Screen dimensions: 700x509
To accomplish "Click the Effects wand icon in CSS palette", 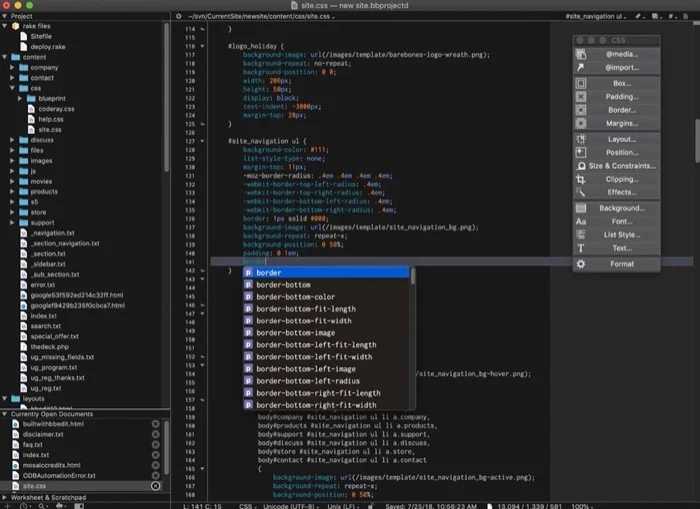I will point(581,192).
